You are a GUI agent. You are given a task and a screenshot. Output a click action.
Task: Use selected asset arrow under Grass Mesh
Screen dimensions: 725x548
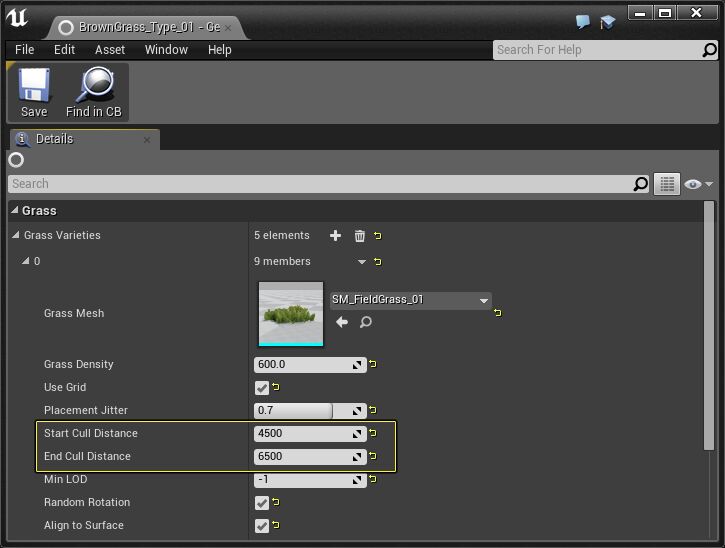[x=342, y=322]
